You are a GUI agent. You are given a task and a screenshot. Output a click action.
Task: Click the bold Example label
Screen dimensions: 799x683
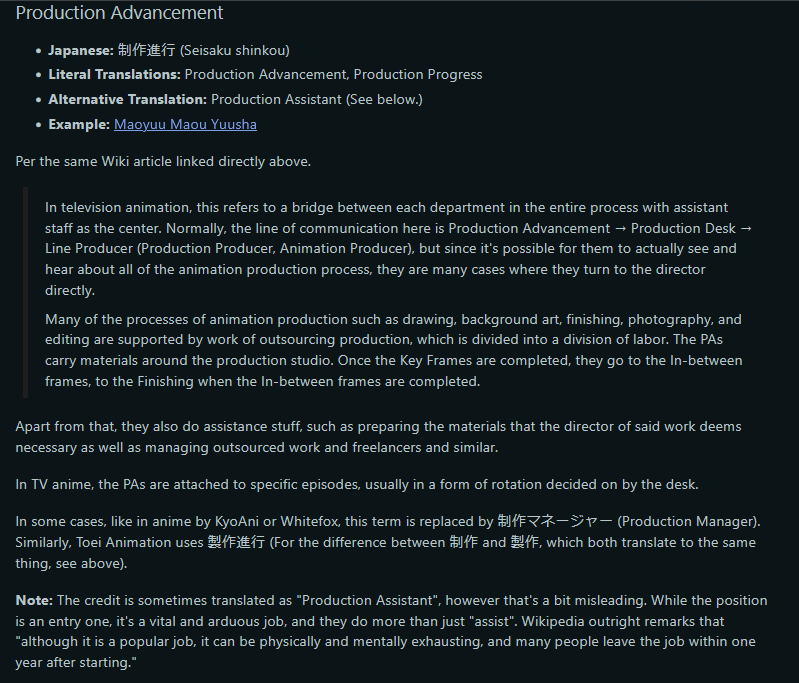click(x=79, y=124)
